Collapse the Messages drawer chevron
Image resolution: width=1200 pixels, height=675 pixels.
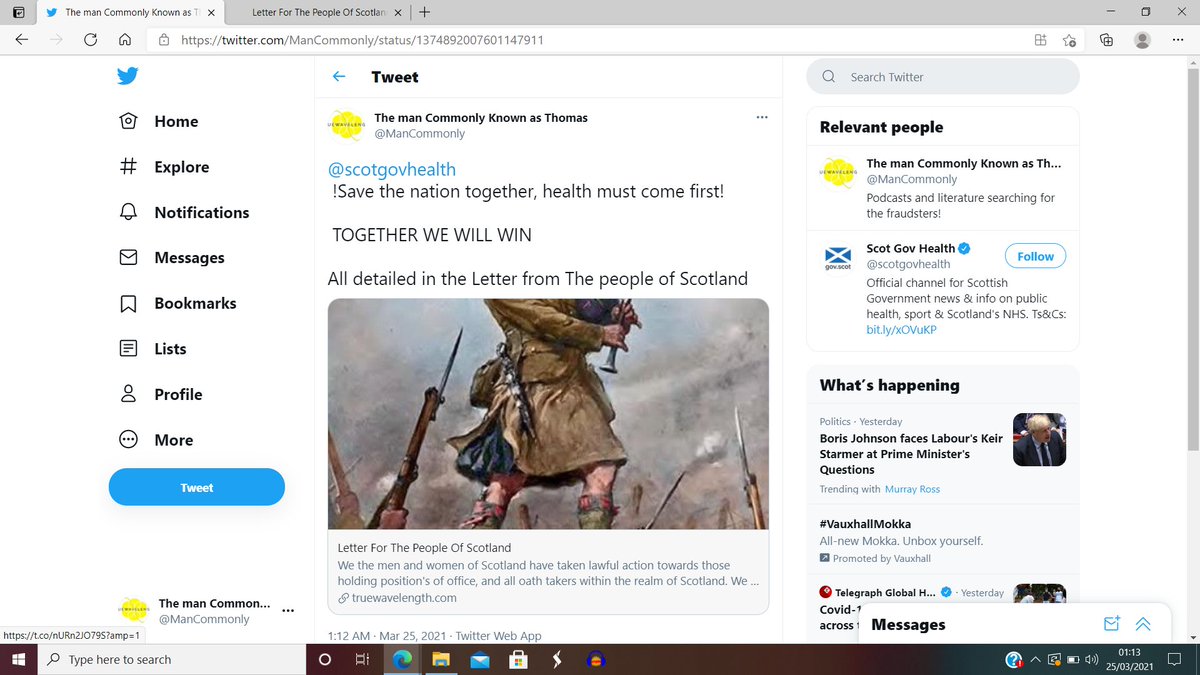(x=1143, y=623)
